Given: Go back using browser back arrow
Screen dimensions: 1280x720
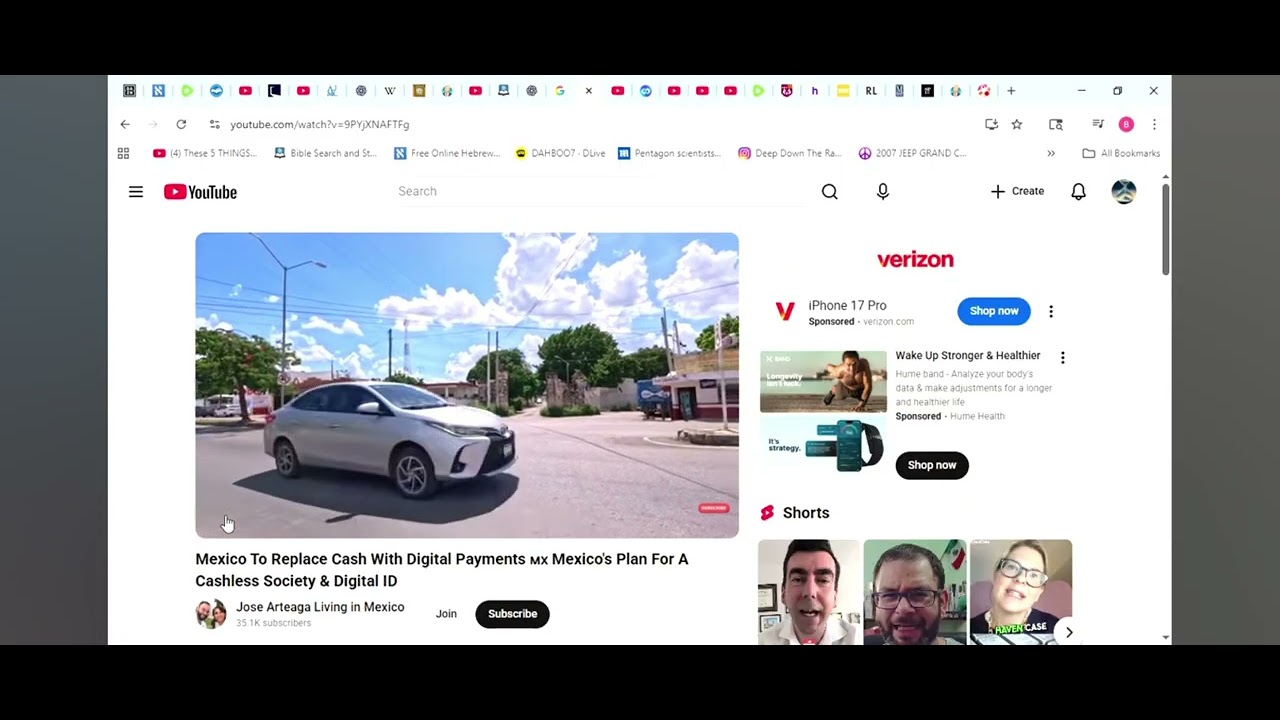Looking at the screenshot, I should pyautogui.click(x=125, y=124).
